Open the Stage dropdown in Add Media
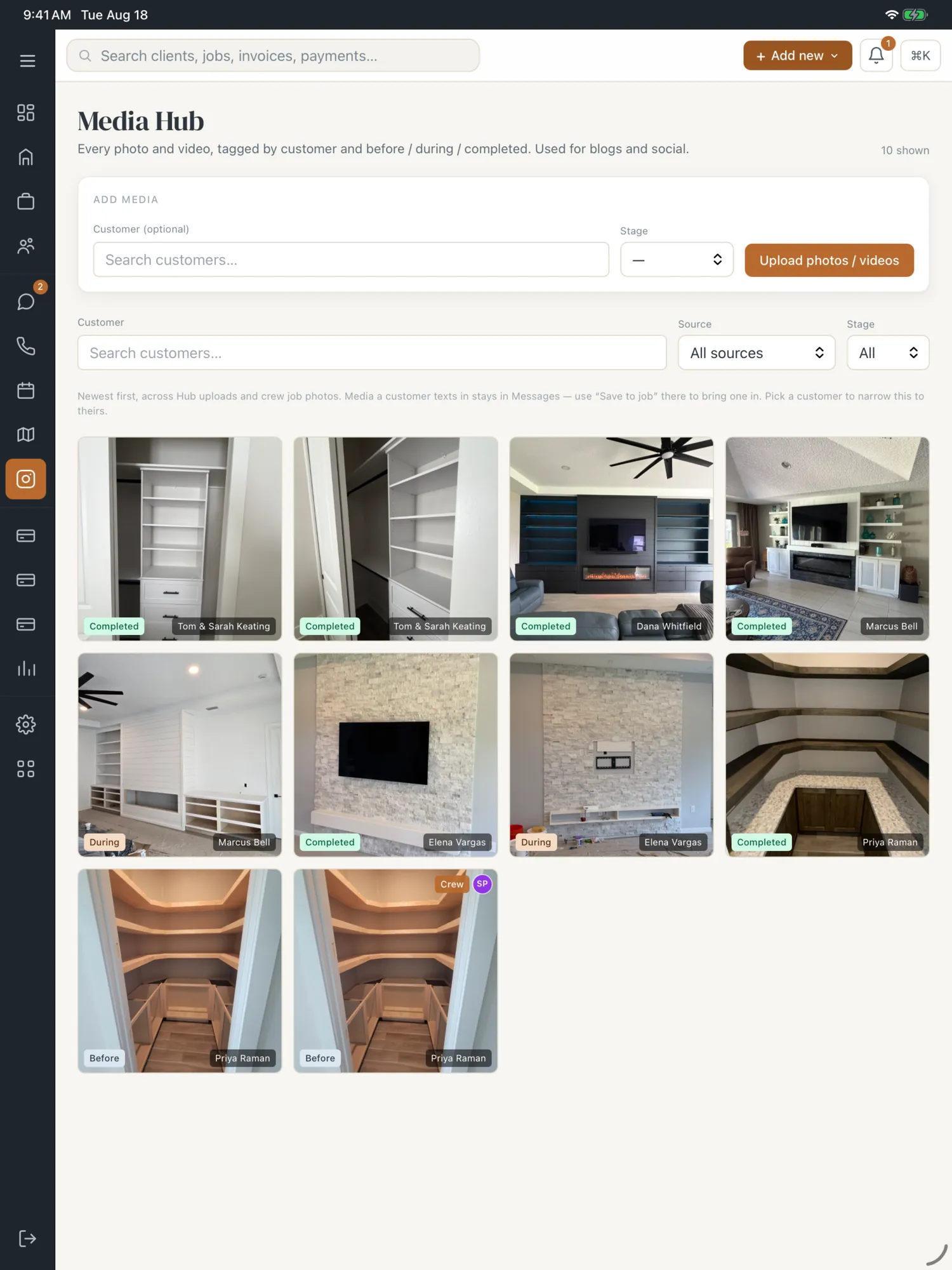952x1270 pixels. (677, 260)
